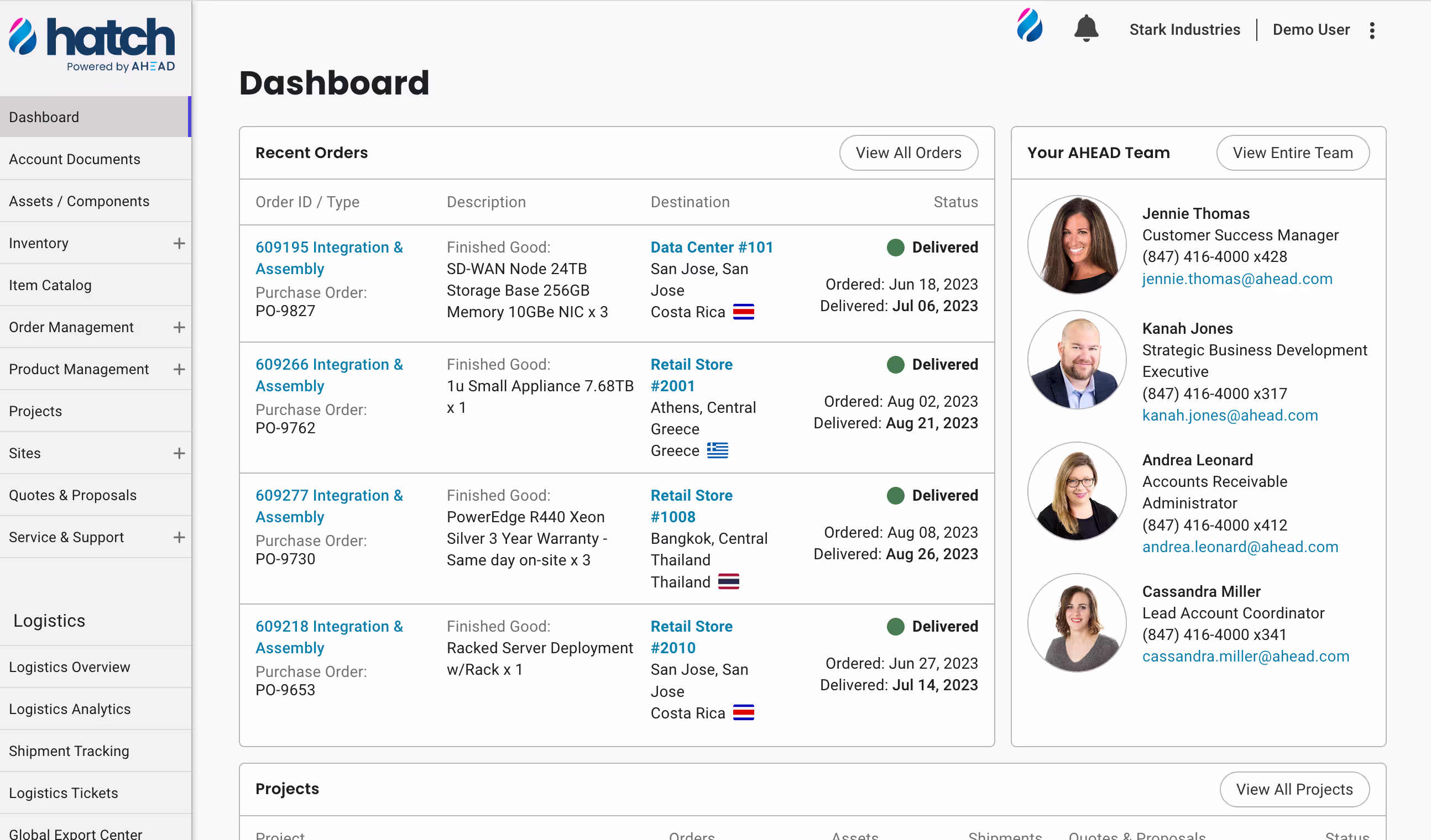
Task: Click the Thailand flag icon
Action: (728, 582)
